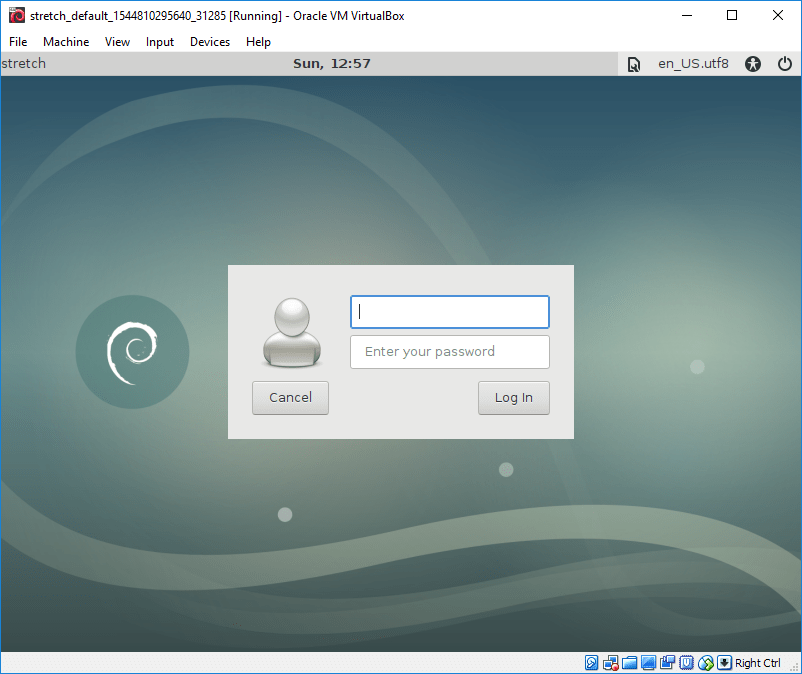
Task: Click the shared folders status icon
Action: pos(629,662)
